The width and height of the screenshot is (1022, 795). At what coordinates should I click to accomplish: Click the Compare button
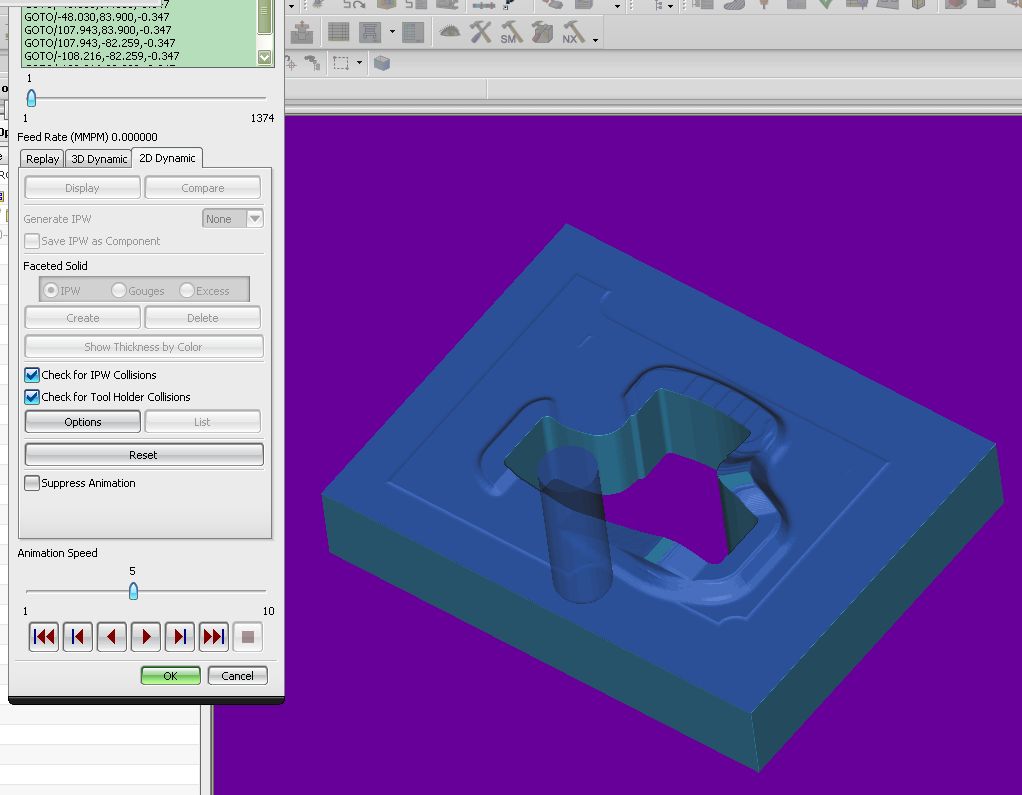tap(203, 188)
